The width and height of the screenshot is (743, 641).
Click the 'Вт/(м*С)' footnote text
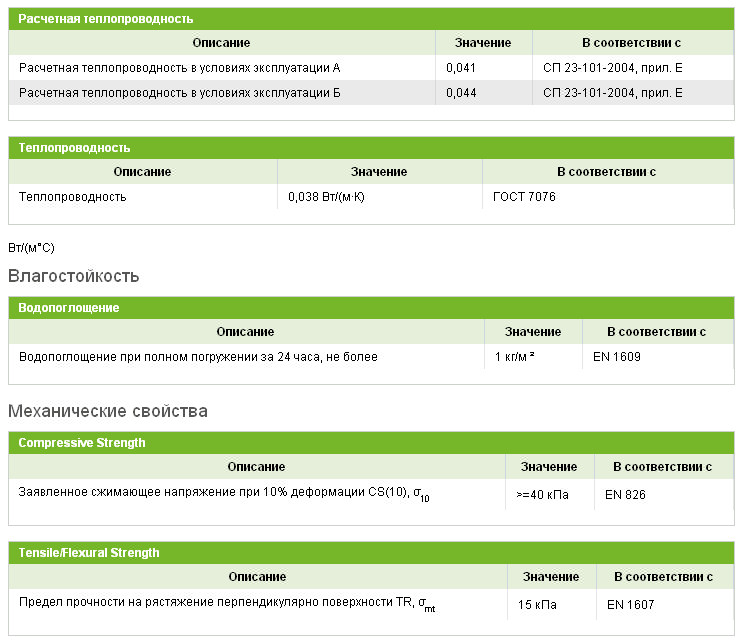(x=31, y=246)
